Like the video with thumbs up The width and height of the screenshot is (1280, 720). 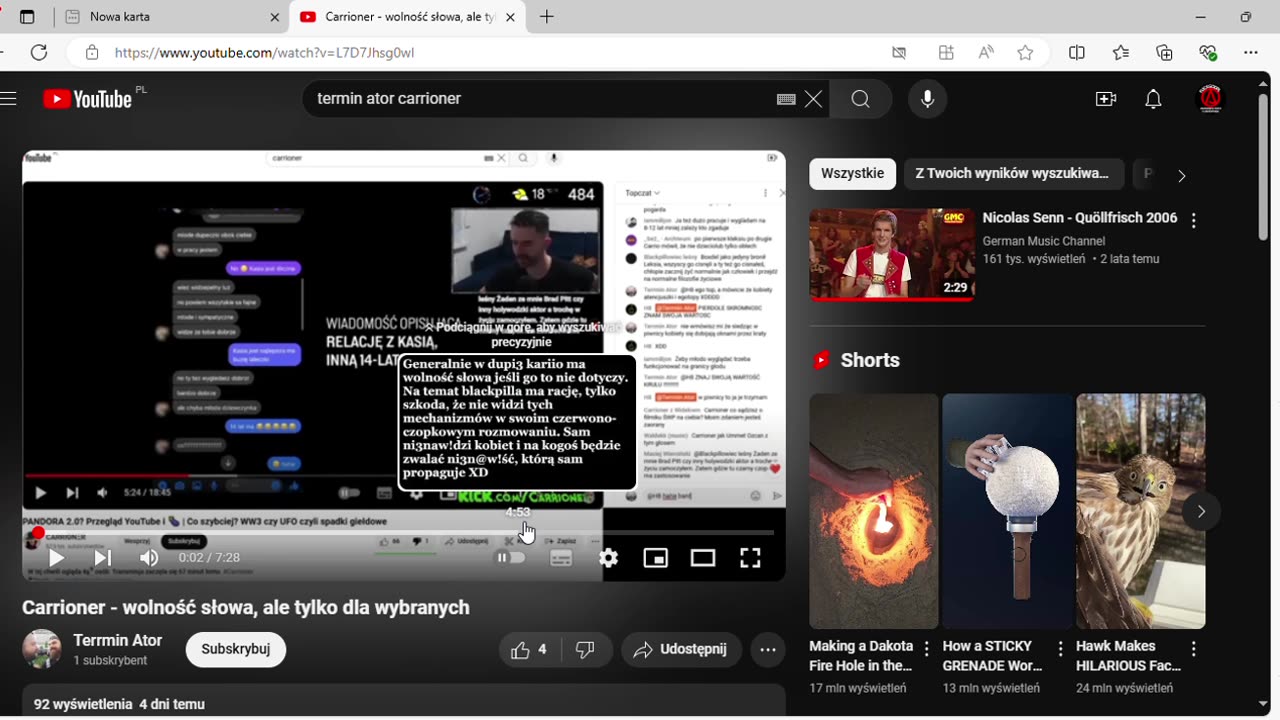click(529, 650)
